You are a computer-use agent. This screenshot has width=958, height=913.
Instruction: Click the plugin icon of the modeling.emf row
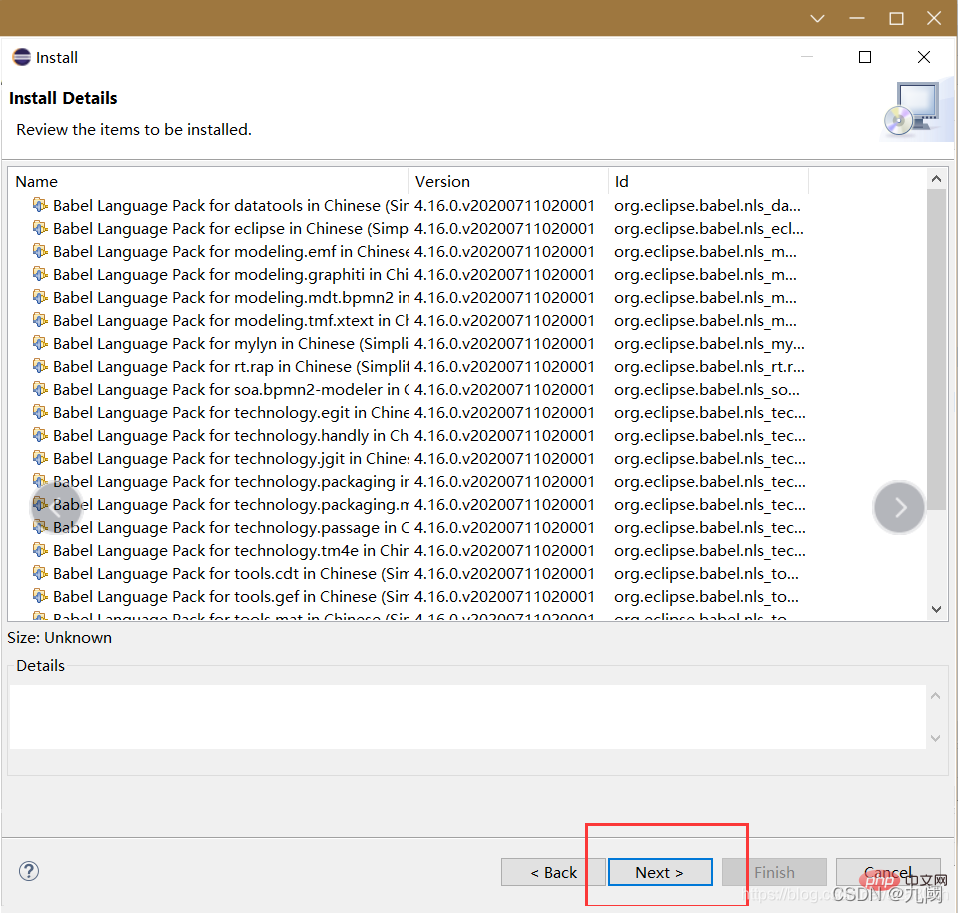click(40, 251)
